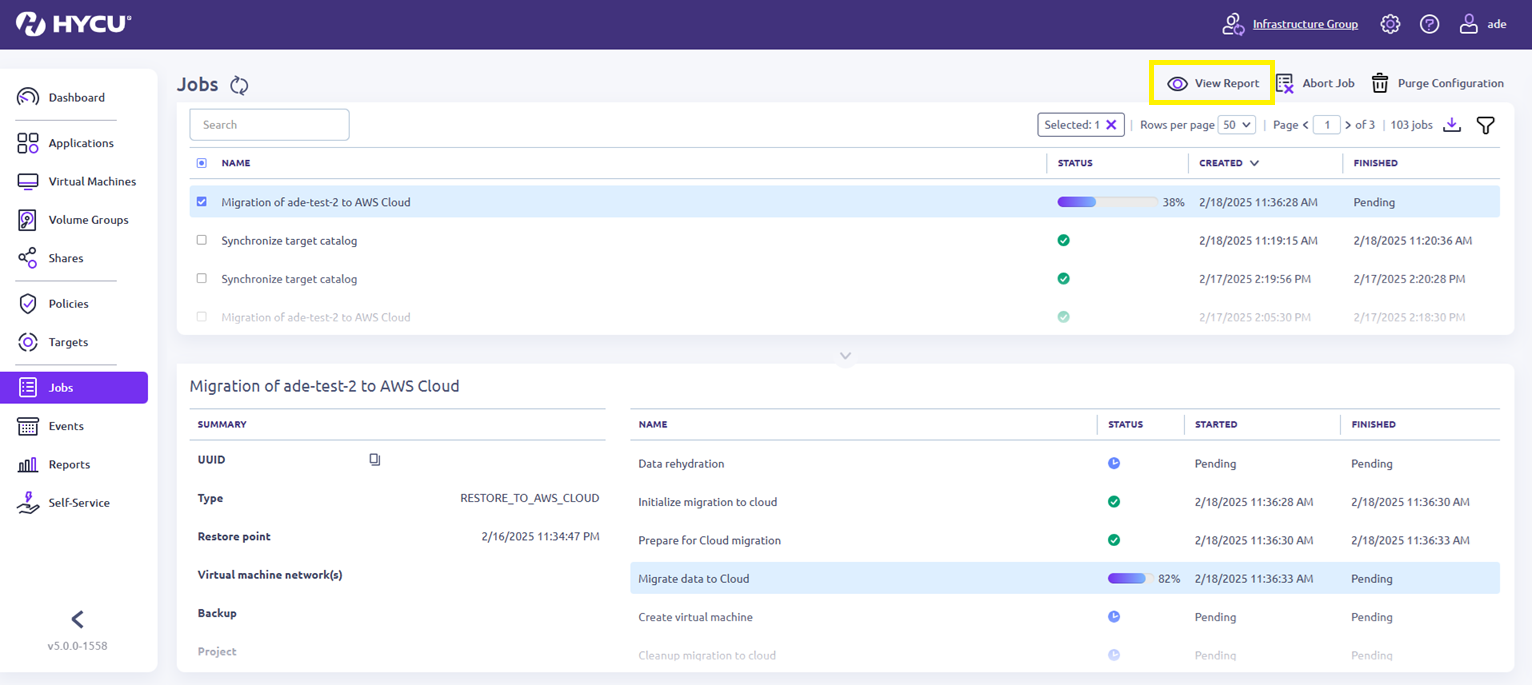Click the jobs Search input field
The width and height of the screenshot is (1532, 685).
pyautogui.click(x=269, y=125)
